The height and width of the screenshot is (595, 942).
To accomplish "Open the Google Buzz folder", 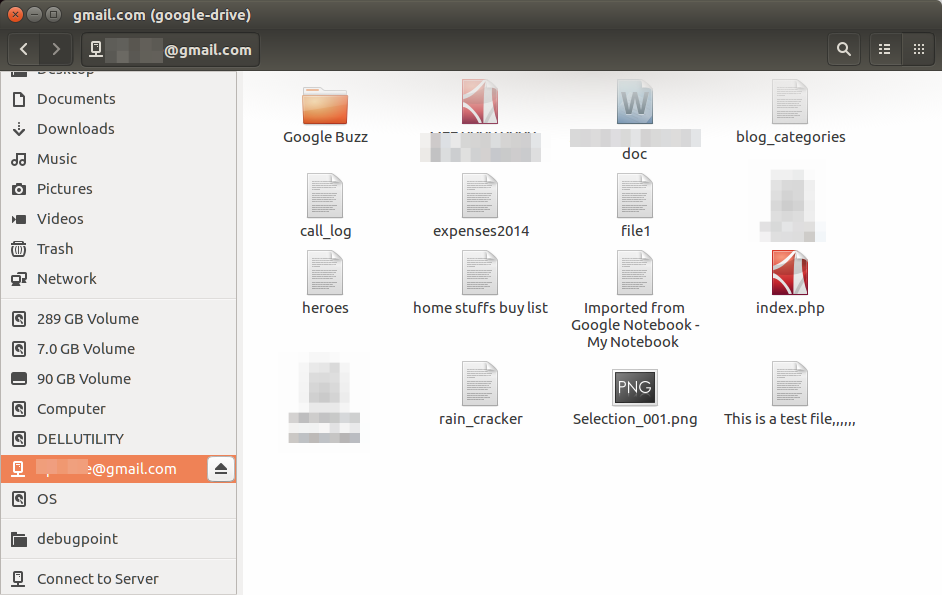I will [x=325, y=105].
